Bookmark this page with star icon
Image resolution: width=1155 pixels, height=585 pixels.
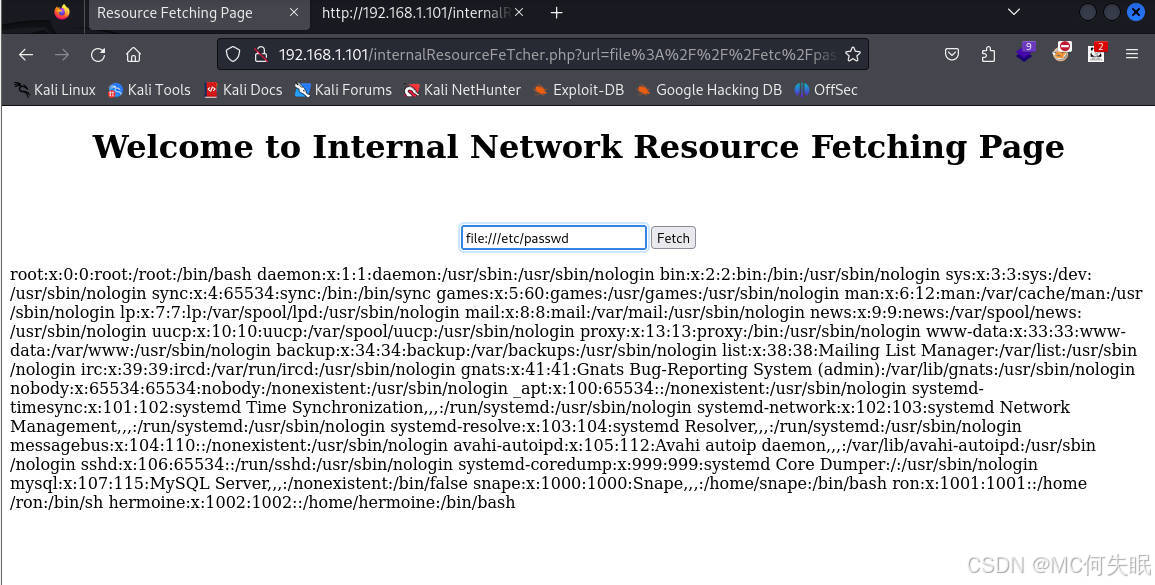pos(852,55)
